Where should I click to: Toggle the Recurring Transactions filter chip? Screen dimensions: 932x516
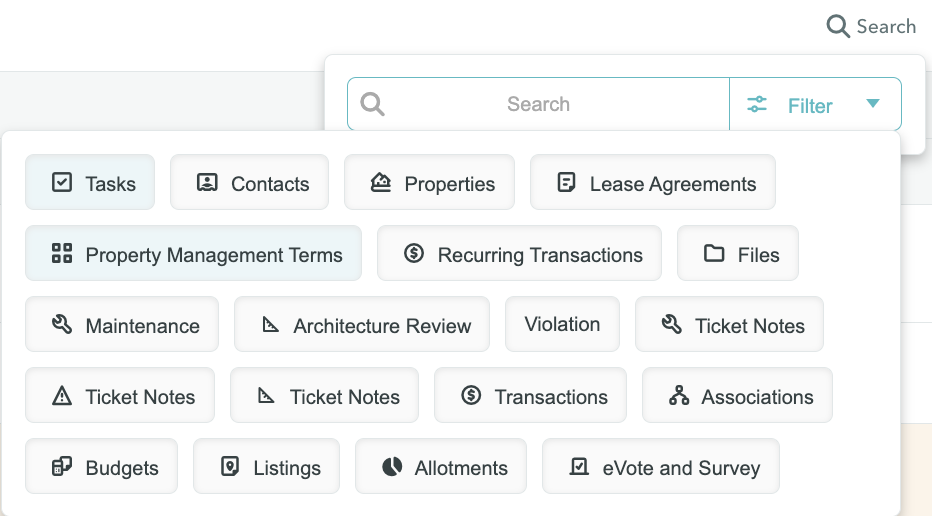519,253
